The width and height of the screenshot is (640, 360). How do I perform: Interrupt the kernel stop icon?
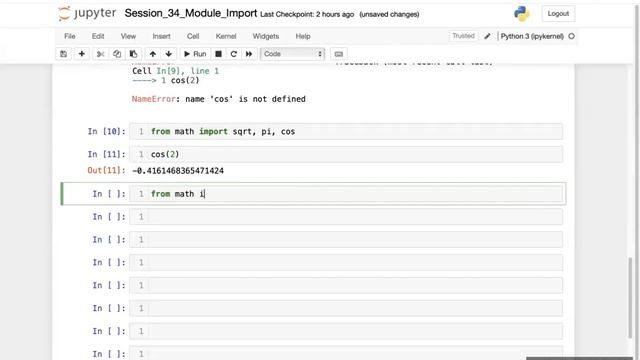pos(218,54)
